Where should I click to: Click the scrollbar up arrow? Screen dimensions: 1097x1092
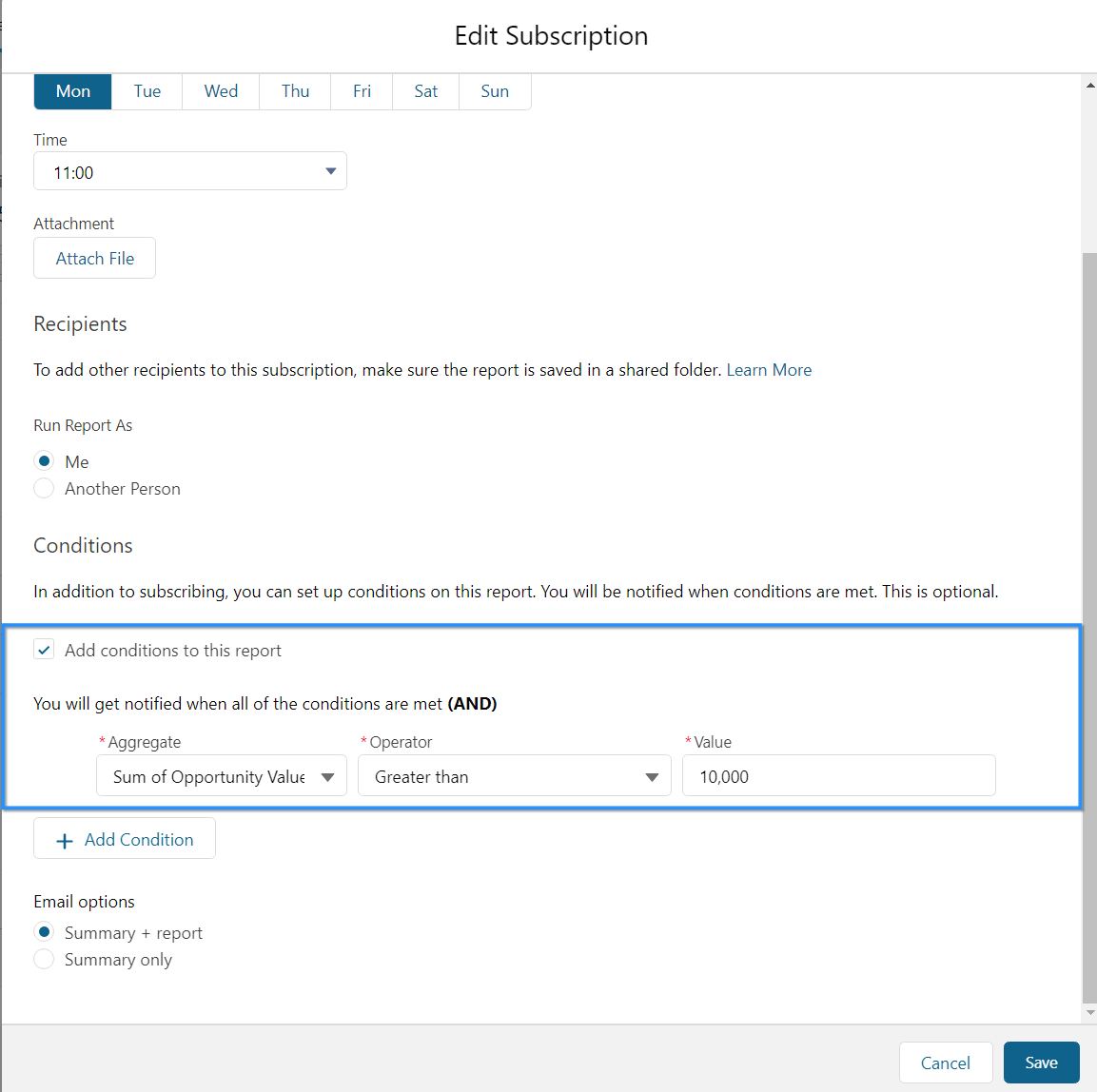tap(1090, 86)
